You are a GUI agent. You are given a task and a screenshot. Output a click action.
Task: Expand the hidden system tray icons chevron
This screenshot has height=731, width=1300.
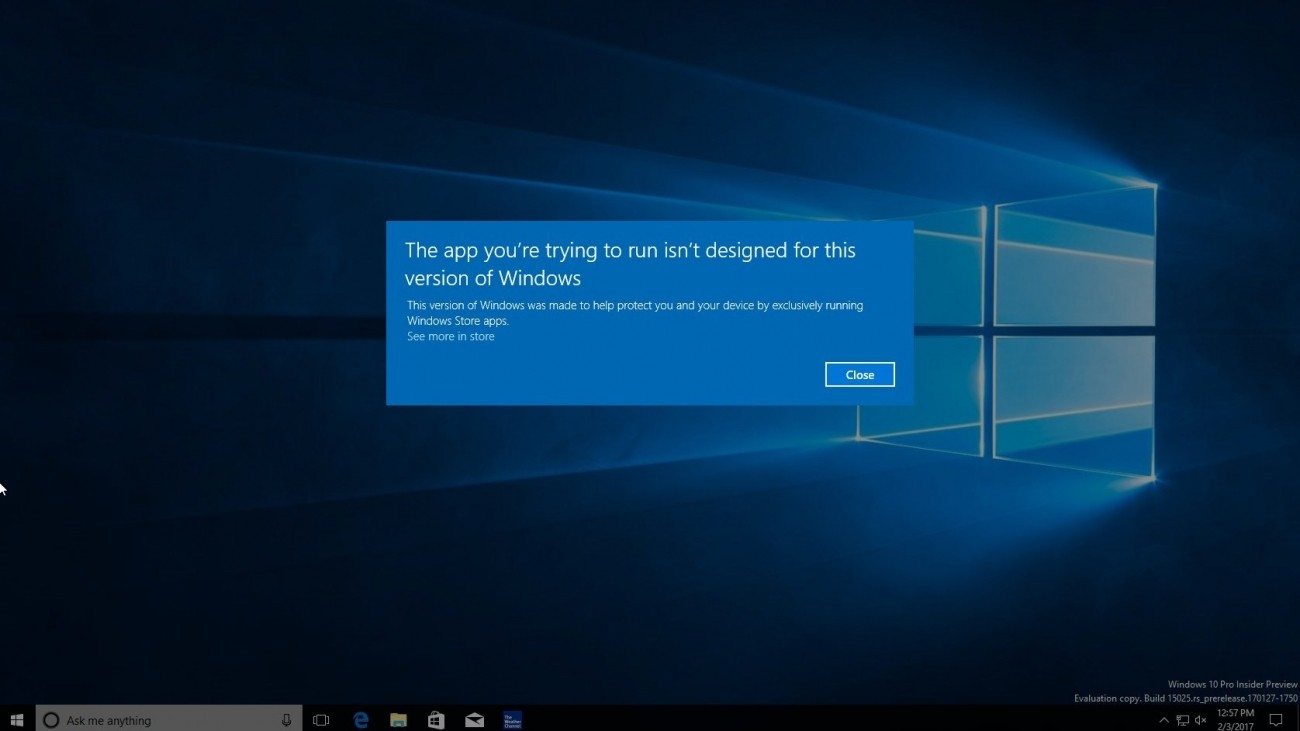1164,719
